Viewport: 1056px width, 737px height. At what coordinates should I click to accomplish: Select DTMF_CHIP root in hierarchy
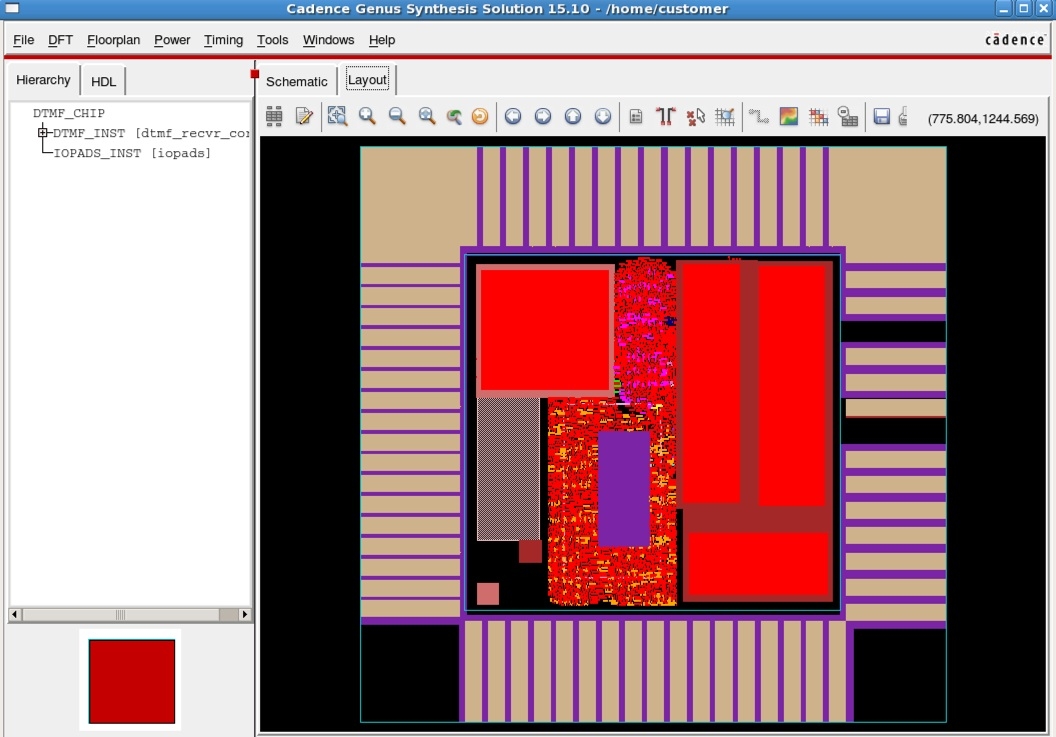tap(68, 113)
